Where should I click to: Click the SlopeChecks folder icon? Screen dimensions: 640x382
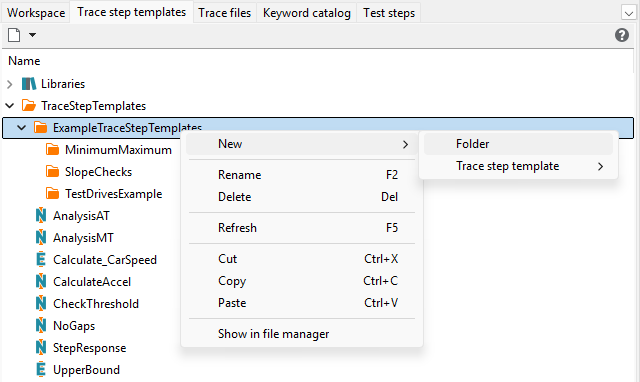point(52,172)
